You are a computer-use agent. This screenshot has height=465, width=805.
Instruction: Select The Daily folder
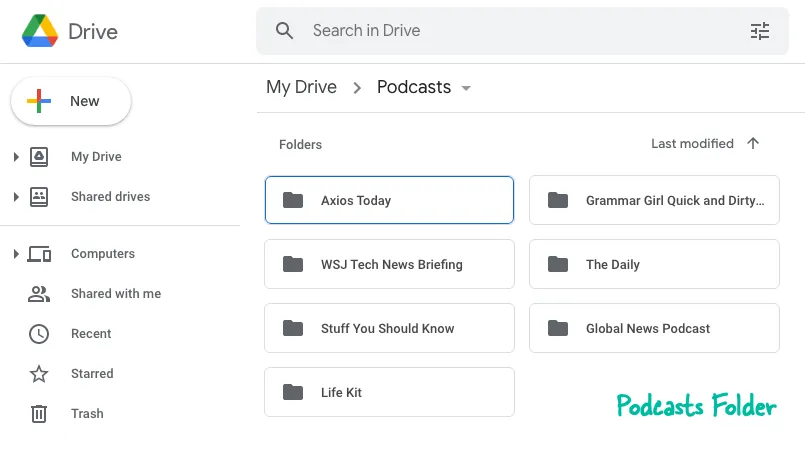(x=654, y=264)
